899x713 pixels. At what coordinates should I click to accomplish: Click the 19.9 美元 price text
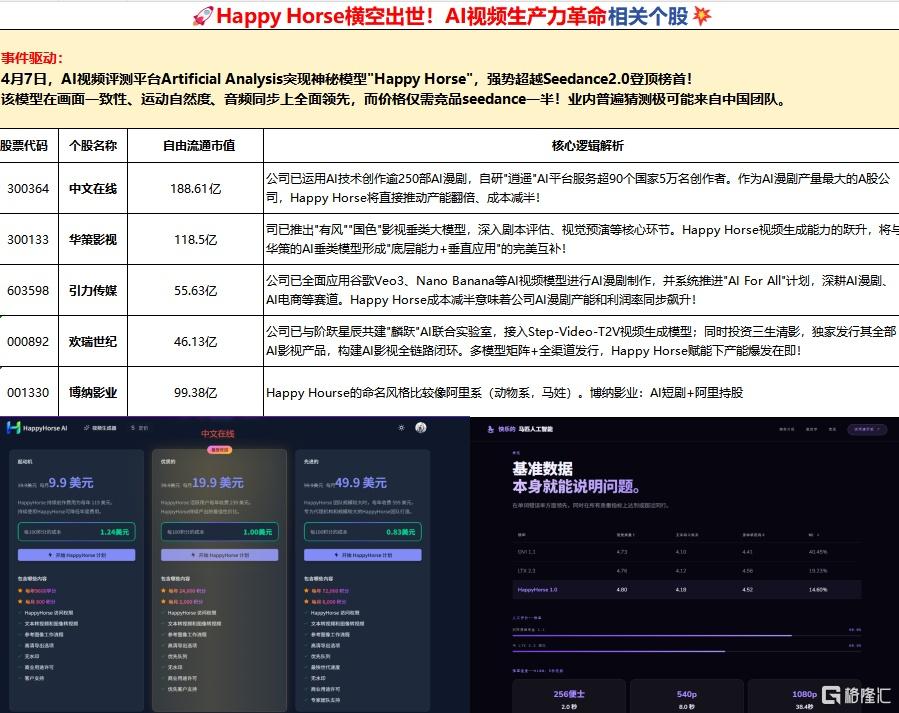pos(218,483)
